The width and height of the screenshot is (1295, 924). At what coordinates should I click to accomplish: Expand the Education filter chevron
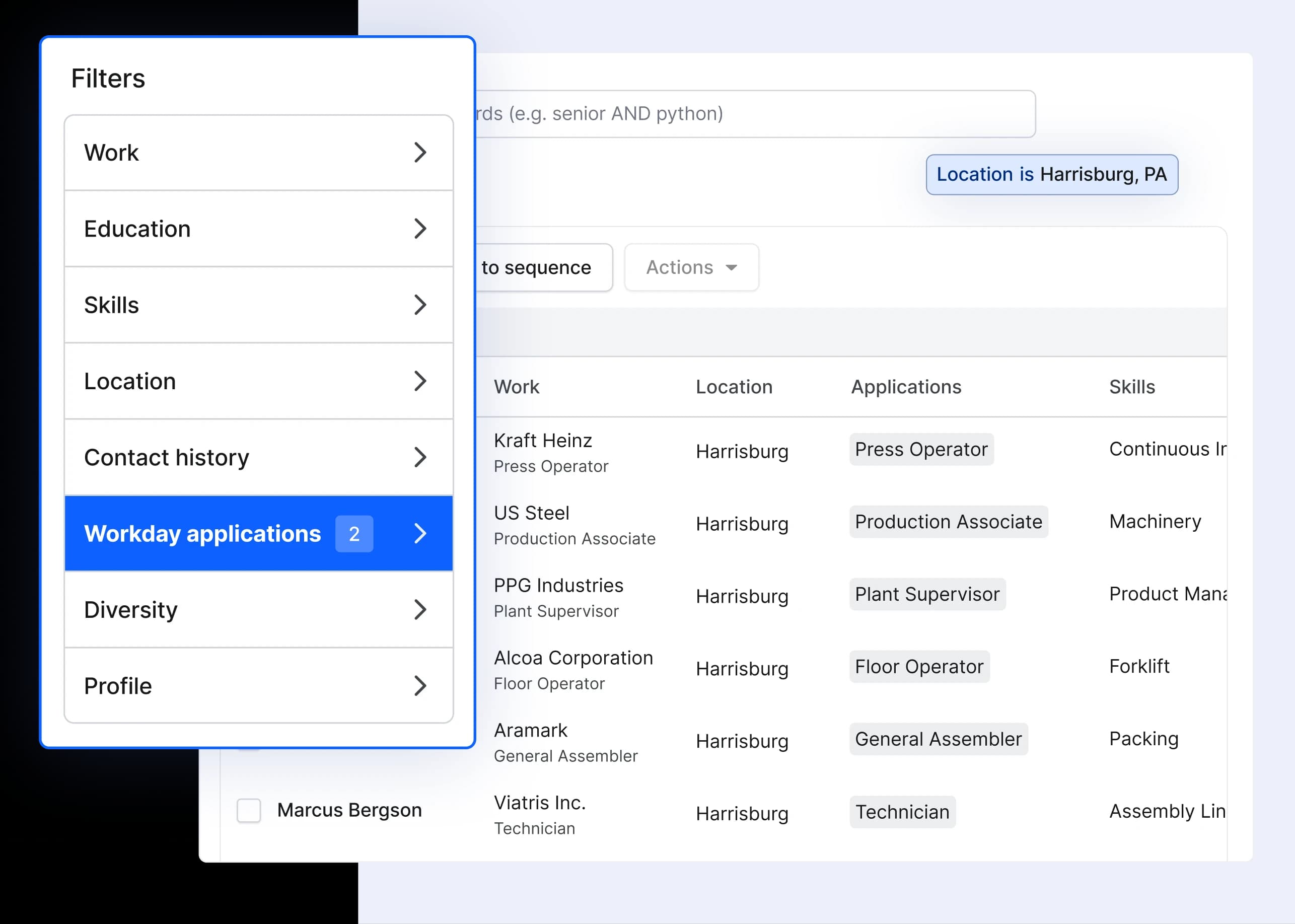[x=420, y=229]
